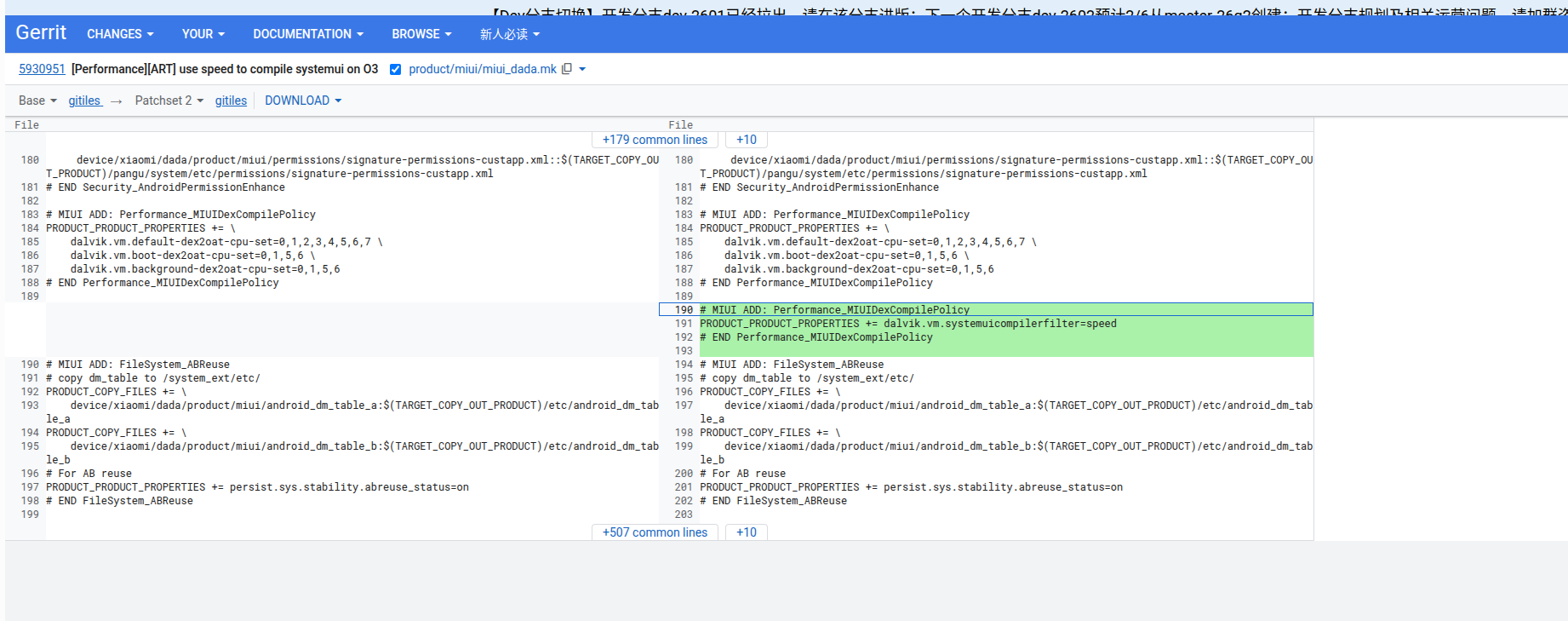Open the CHANGES menu
This screenshot has height=621, width=1568.
click(x=120, y=34)
